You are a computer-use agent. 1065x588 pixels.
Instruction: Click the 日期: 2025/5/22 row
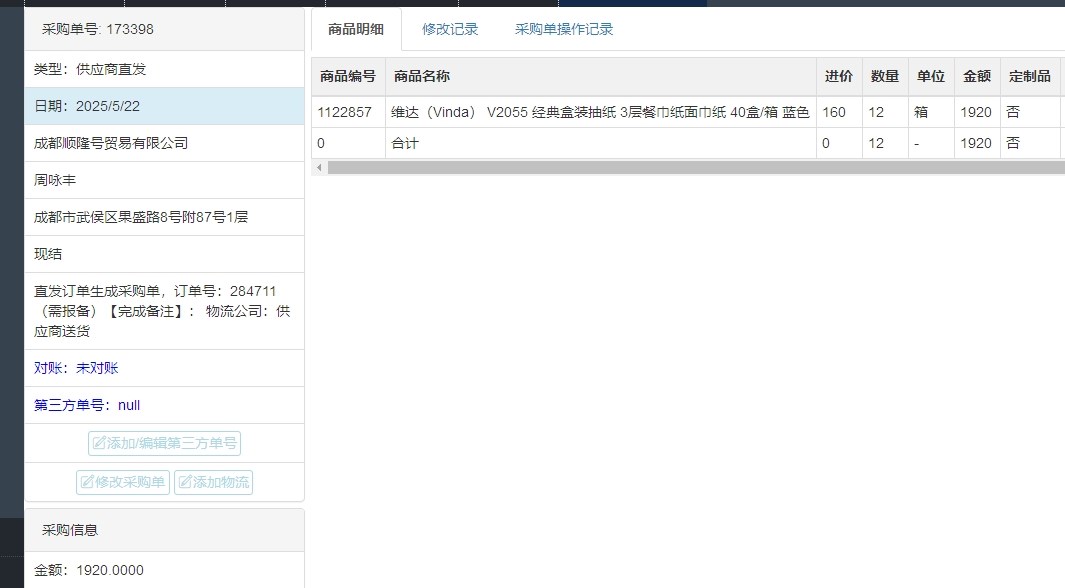pos(164,106)
